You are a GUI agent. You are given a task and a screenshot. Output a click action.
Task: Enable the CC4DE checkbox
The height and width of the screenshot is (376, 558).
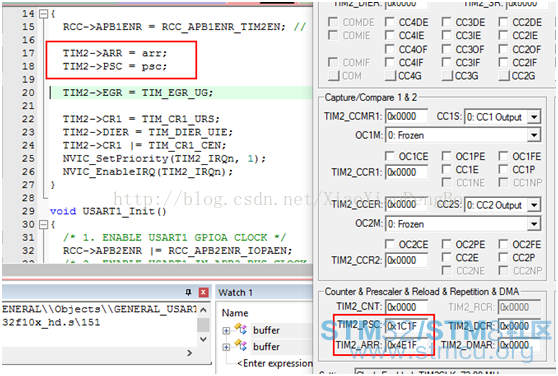coord(390,22)
